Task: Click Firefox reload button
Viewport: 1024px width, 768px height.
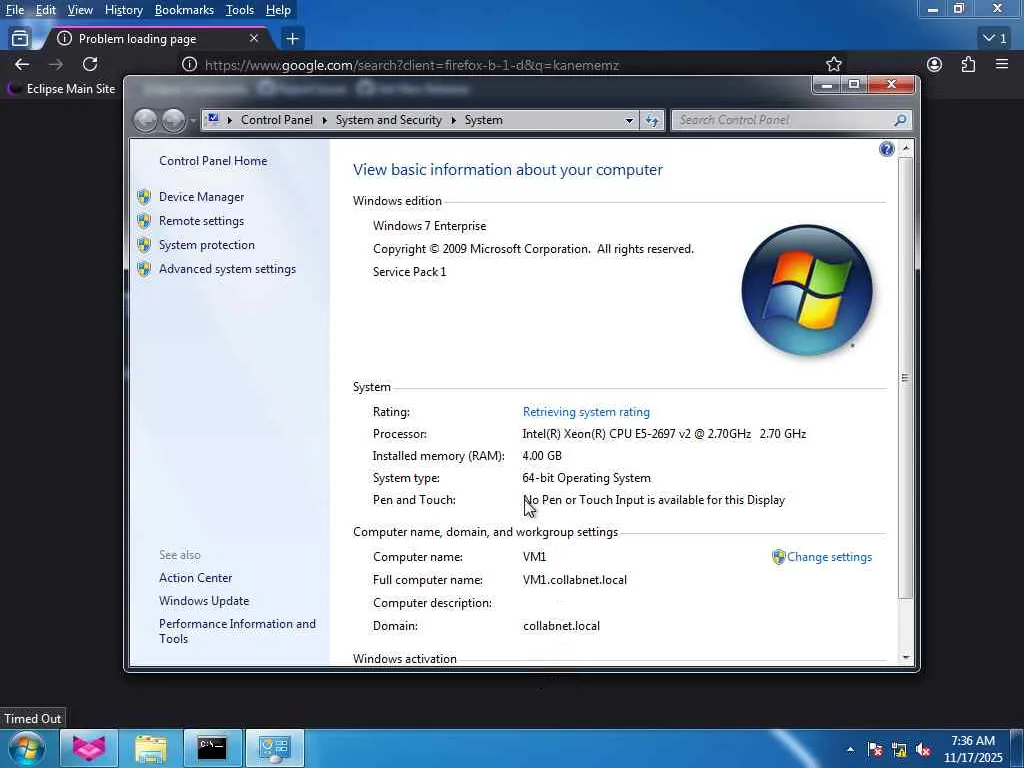Action: coord(90,64)
